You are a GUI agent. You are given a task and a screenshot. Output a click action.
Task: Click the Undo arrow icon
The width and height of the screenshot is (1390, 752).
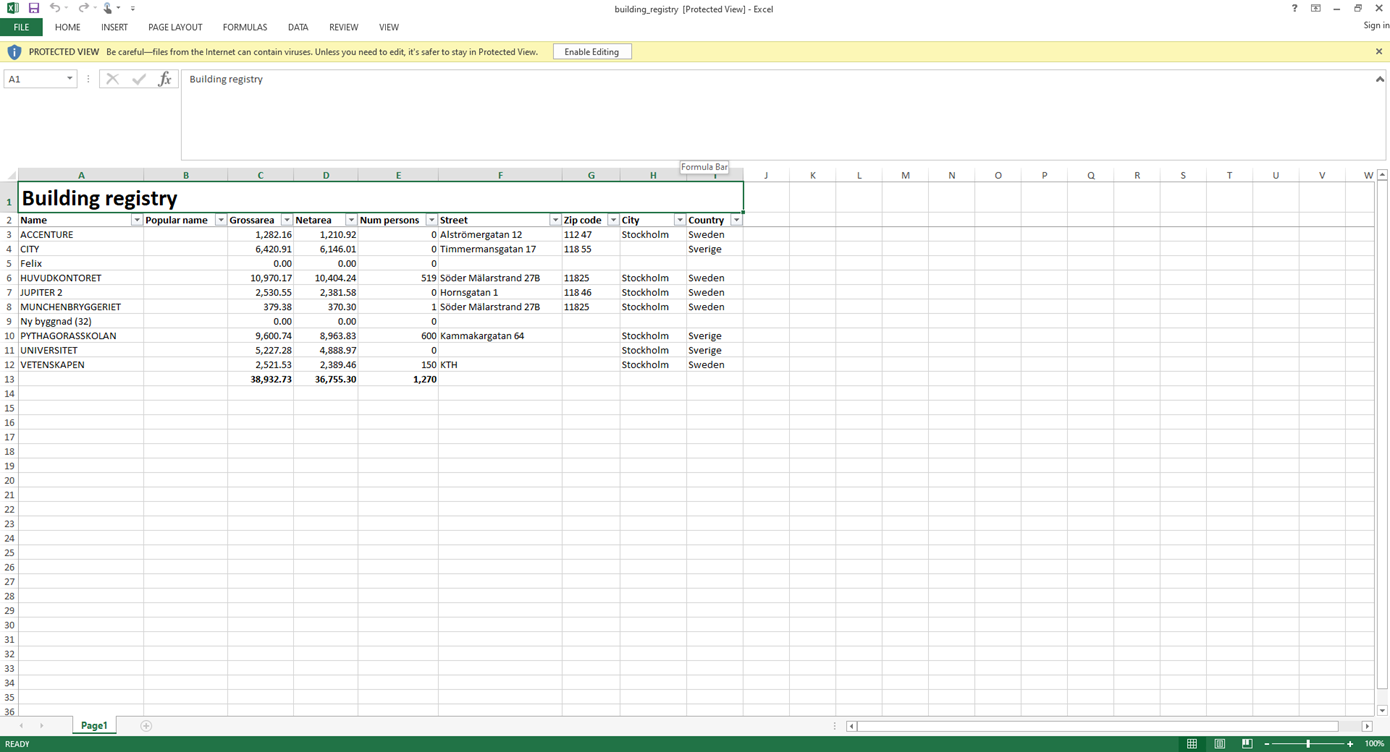(55, 8)
